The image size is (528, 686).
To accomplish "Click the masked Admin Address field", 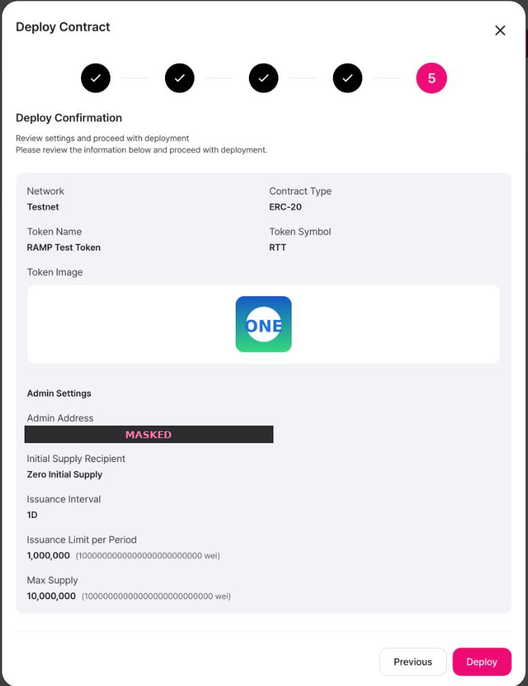I will point(149,434).
